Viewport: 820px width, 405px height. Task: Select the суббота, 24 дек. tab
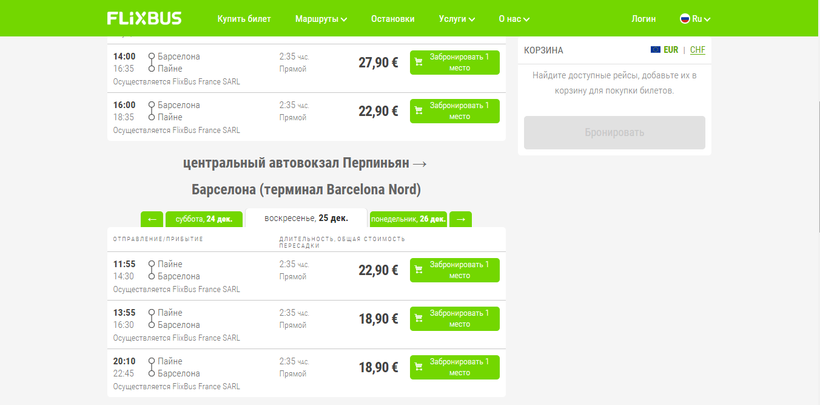pos(203,219)
